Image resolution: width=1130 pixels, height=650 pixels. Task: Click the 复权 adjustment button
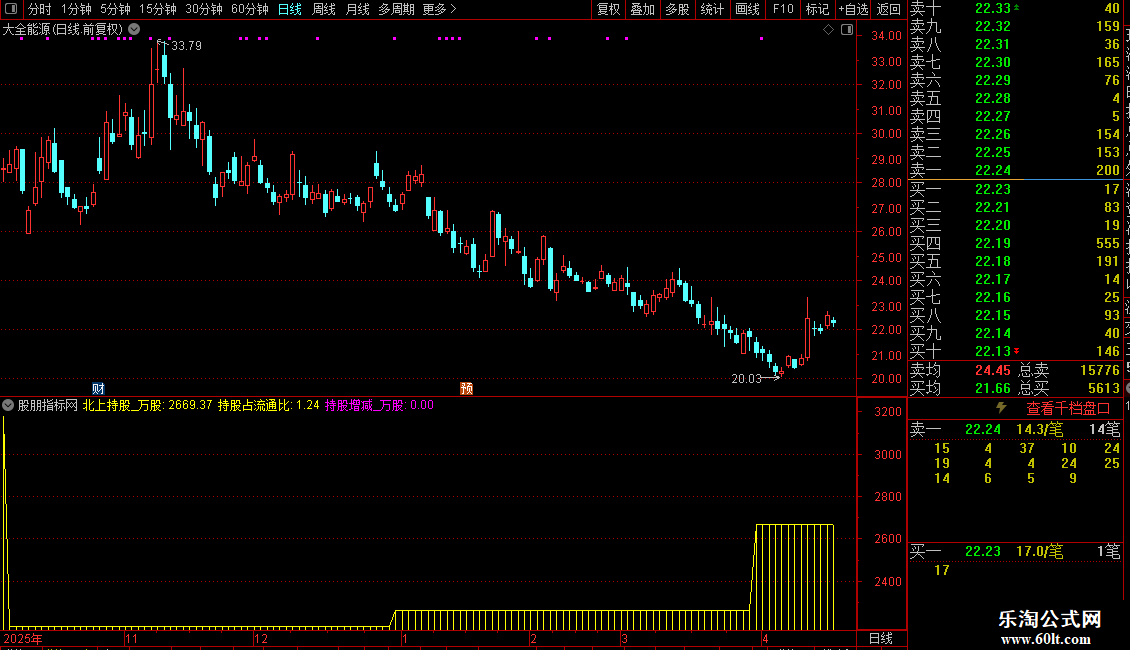pyautogui.click(x=608, y=9)
